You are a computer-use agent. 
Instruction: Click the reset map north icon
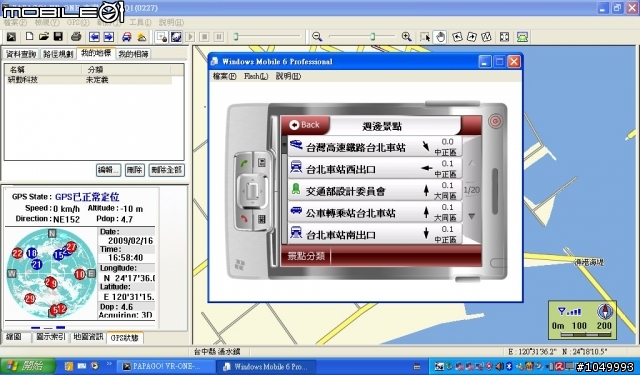486,37
